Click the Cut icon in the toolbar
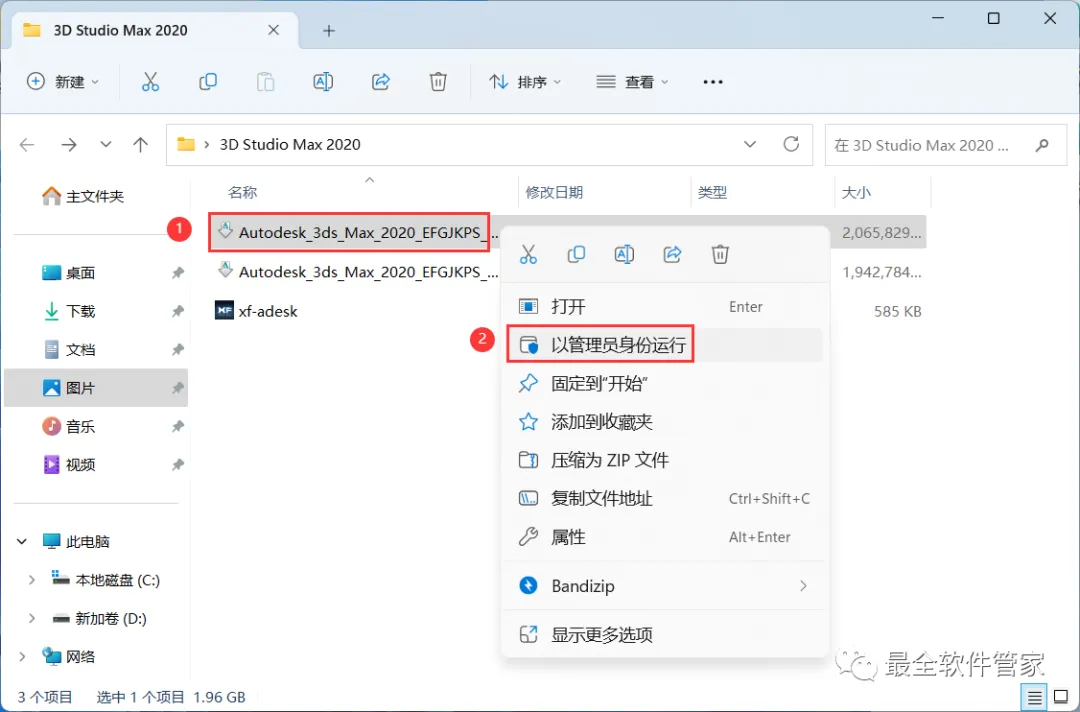1080x712 pixels. [150, 82]
